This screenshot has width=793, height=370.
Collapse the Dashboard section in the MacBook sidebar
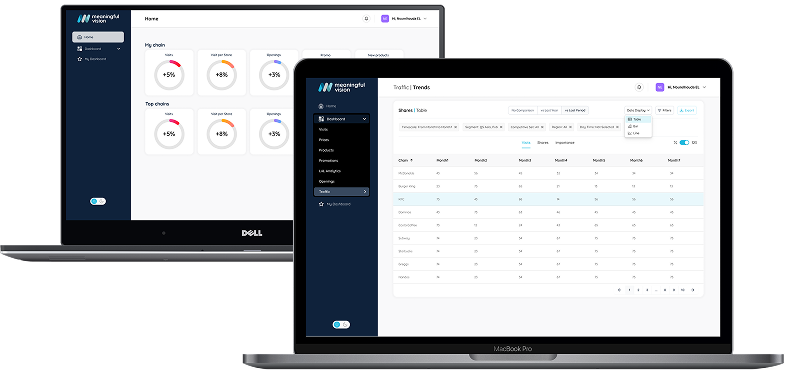365,119
